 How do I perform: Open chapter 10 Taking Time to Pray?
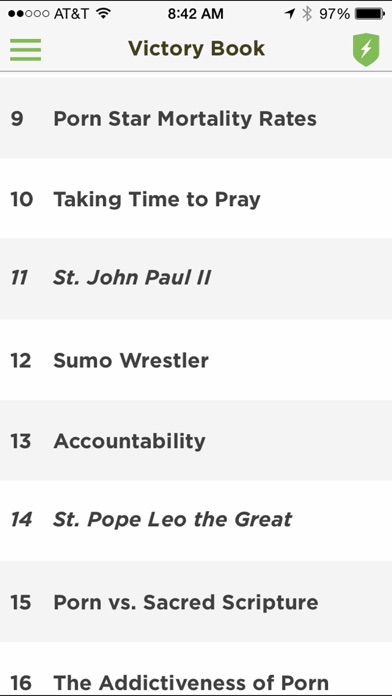coord(196,199)
